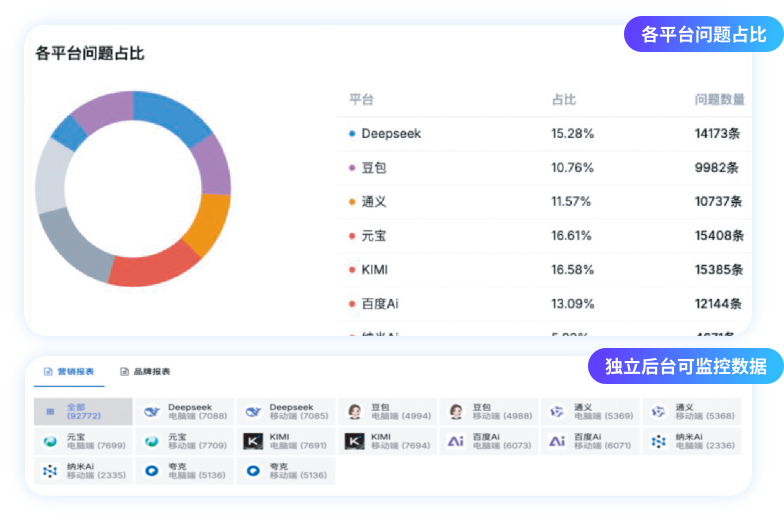Viewport: 784px width, 520px height.
Task: Click the 12144条 question count
Action: (x=718, y=304)
